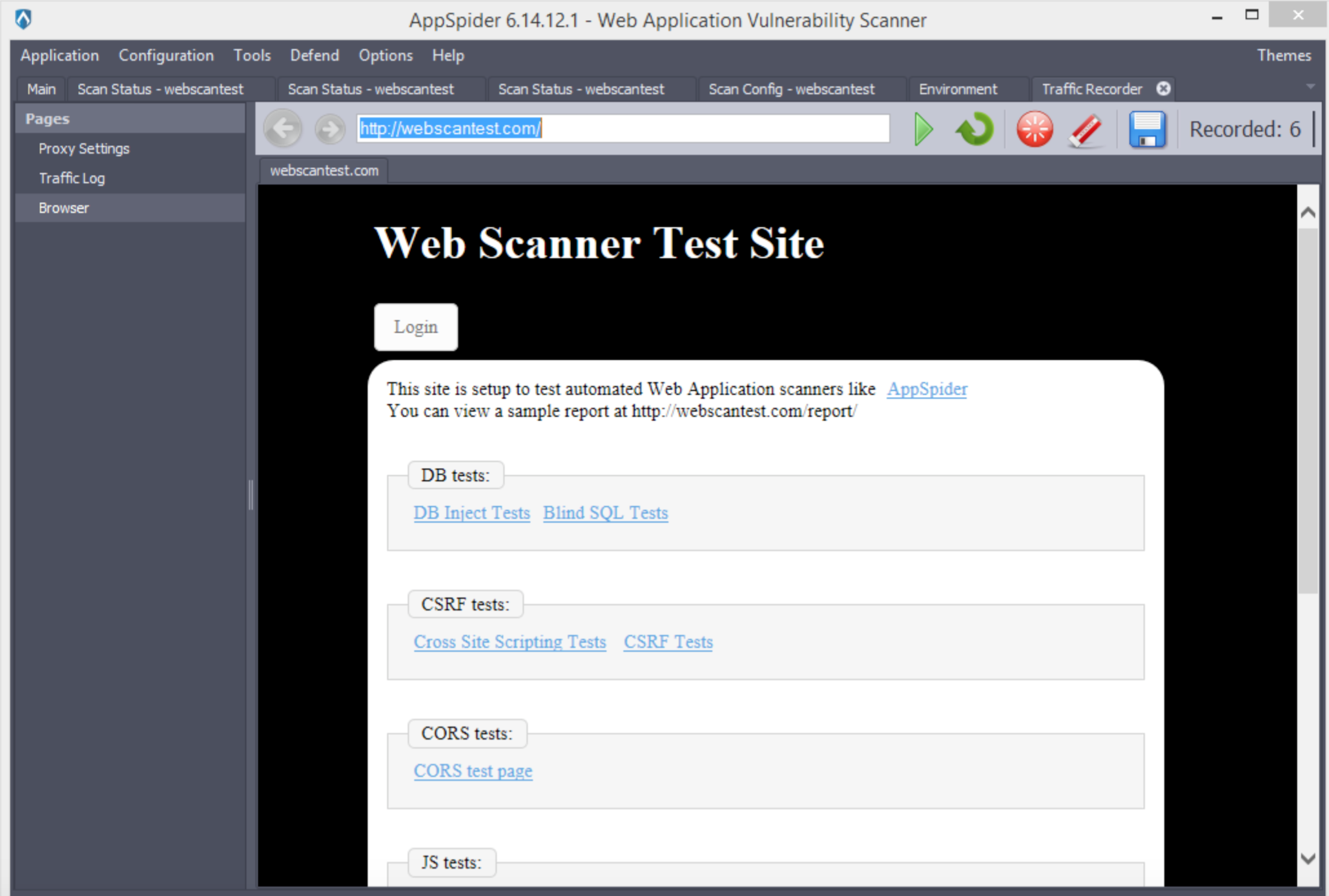Click the Login button on the web page
1329x896 pixels.
click(x=416, y=327)
